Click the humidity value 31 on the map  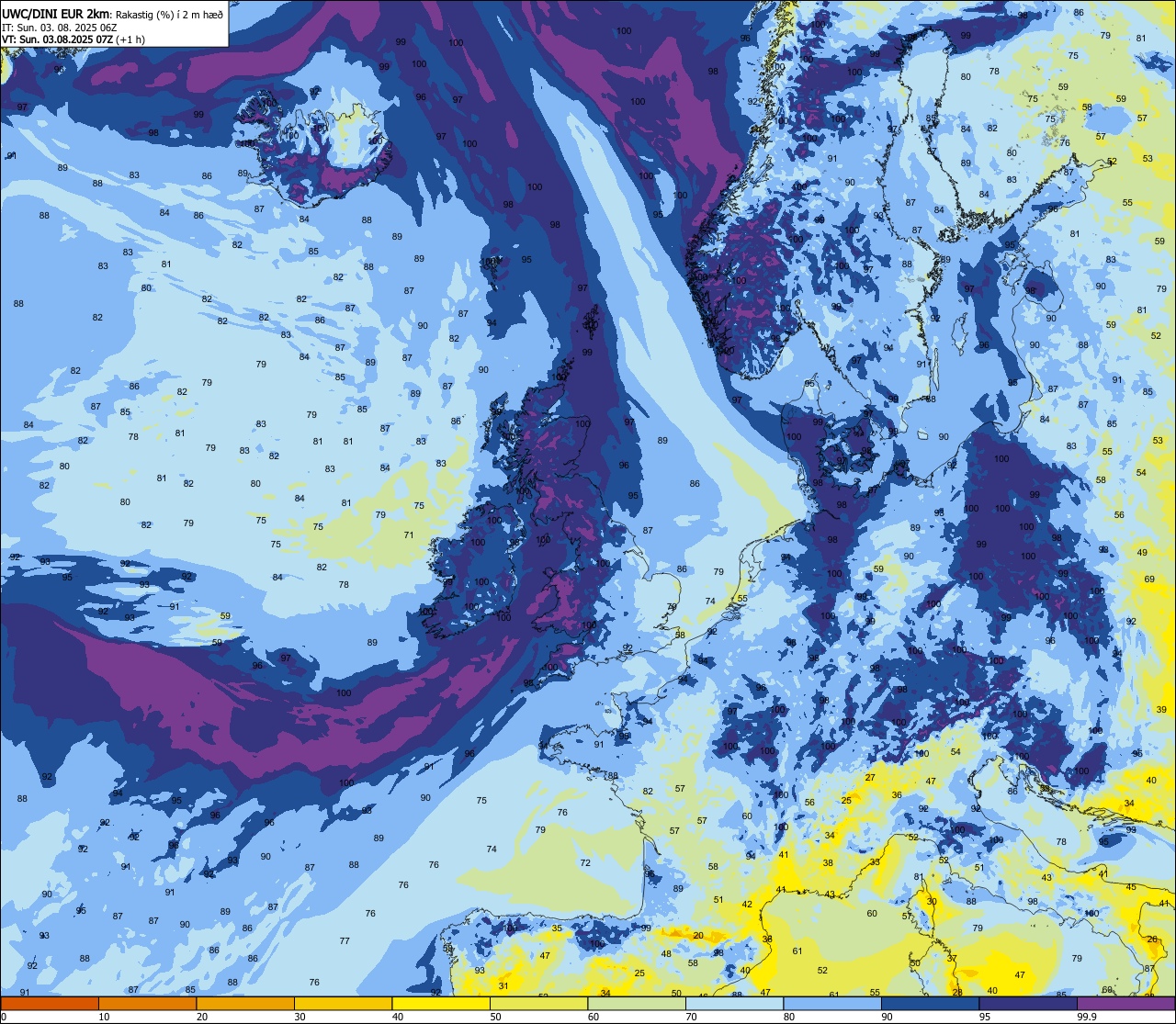(x=503, y=985)
